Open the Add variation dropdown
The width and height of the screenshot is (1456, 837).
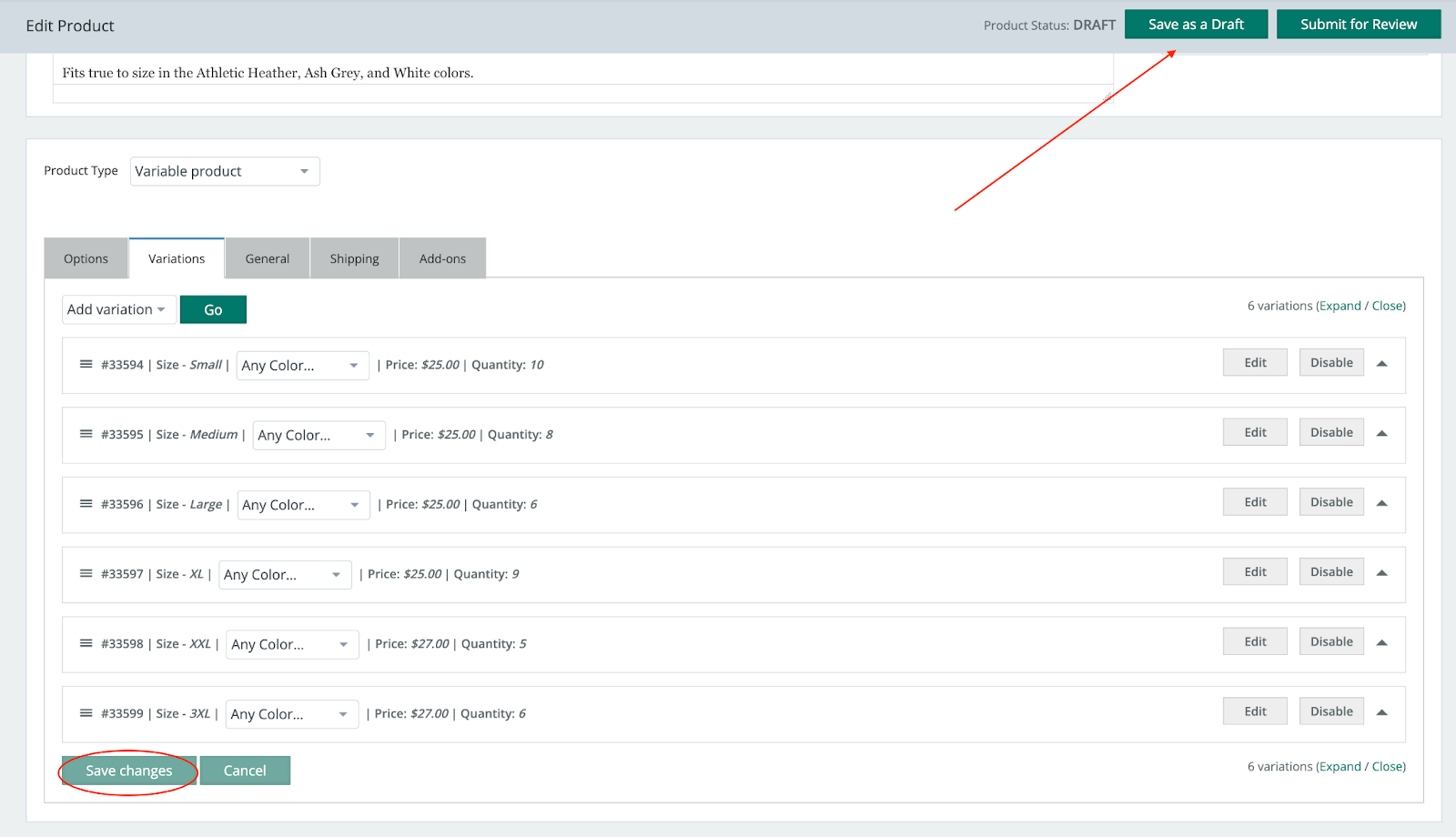click(117, 309)
